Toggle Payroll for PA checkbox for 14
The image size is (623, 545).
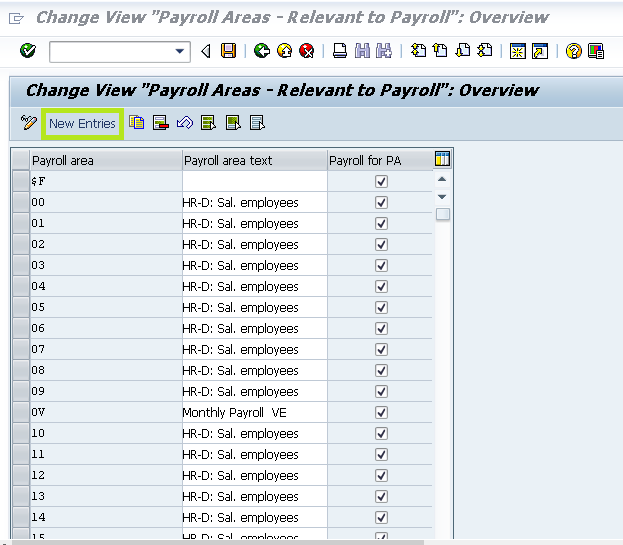381,518
